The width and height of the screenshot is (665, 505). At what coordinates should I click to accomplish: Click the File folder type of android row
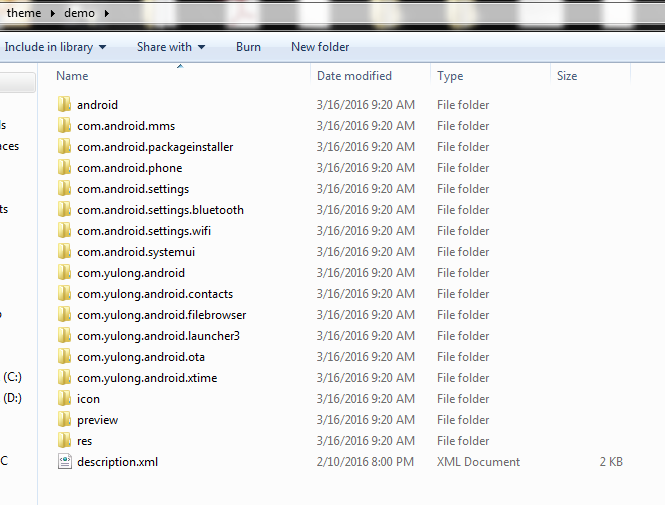463,105
